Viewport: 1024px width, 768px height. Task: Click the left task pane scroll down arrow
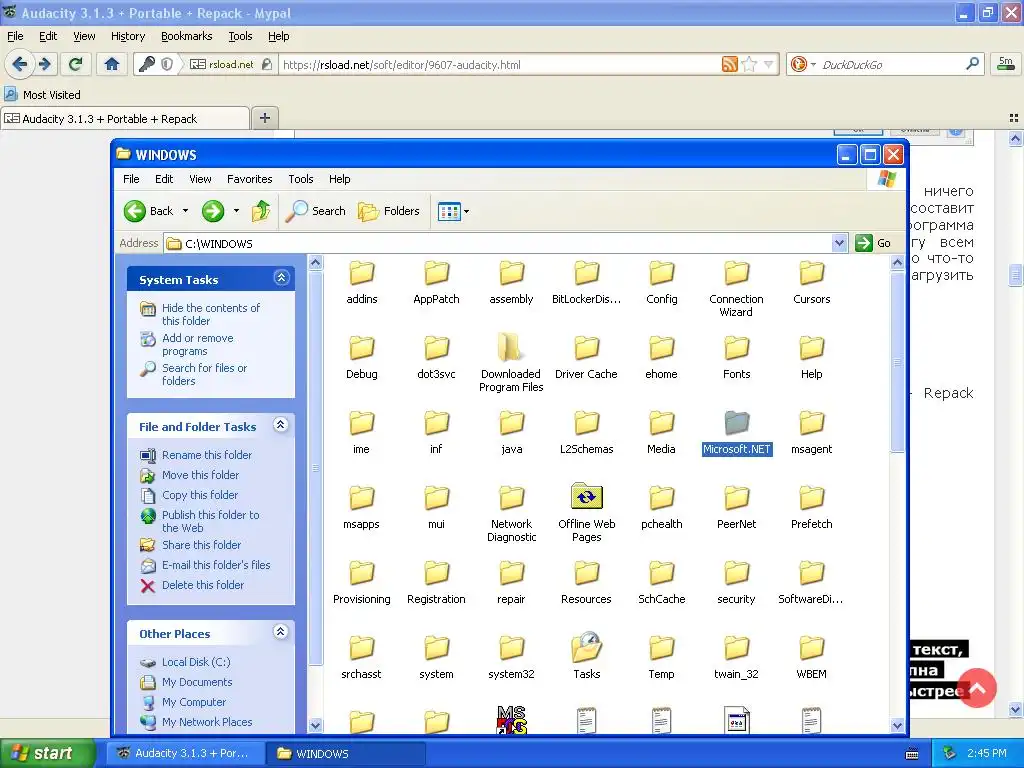315,725
